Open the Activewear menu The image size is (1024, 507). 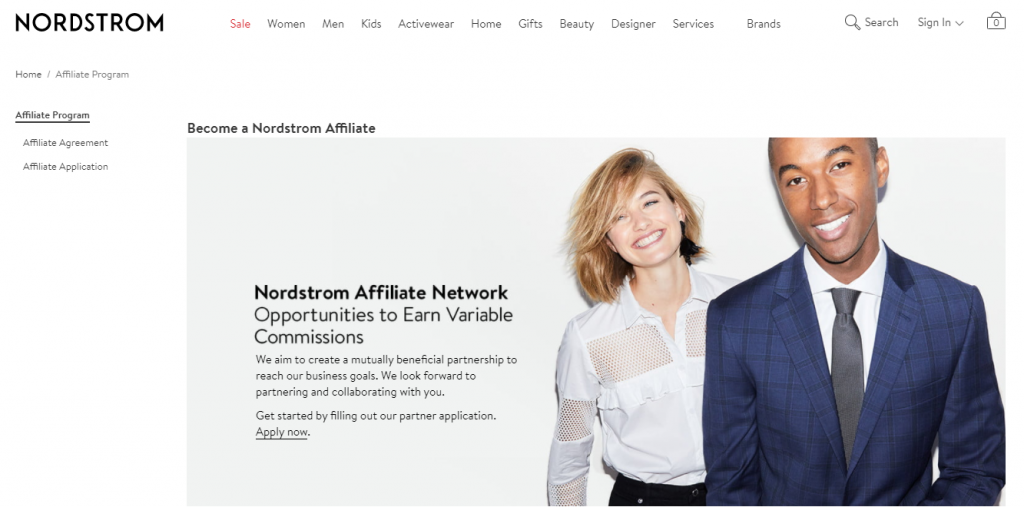426,24
